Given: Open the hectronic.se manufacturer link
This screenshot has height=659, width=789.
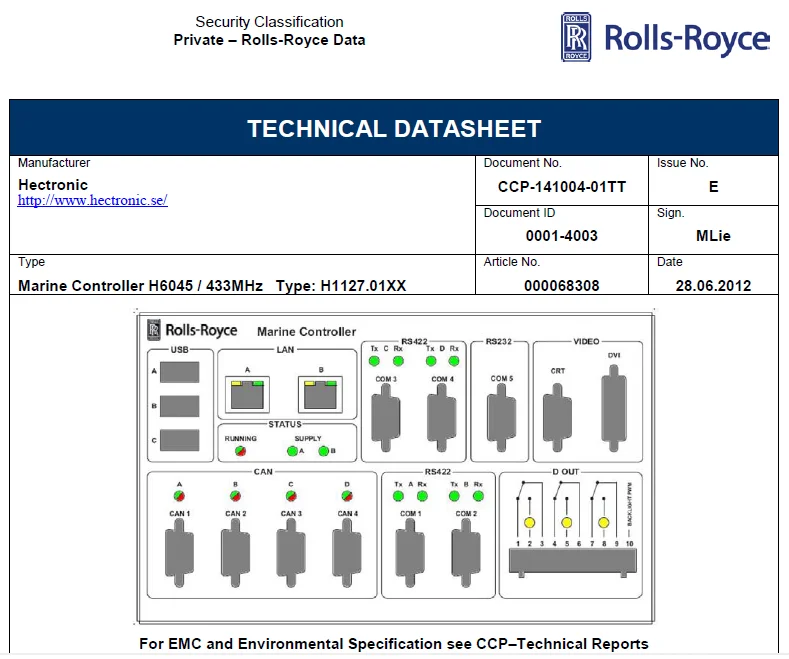Looking at the screenshot, I should (x=93, y=200).
